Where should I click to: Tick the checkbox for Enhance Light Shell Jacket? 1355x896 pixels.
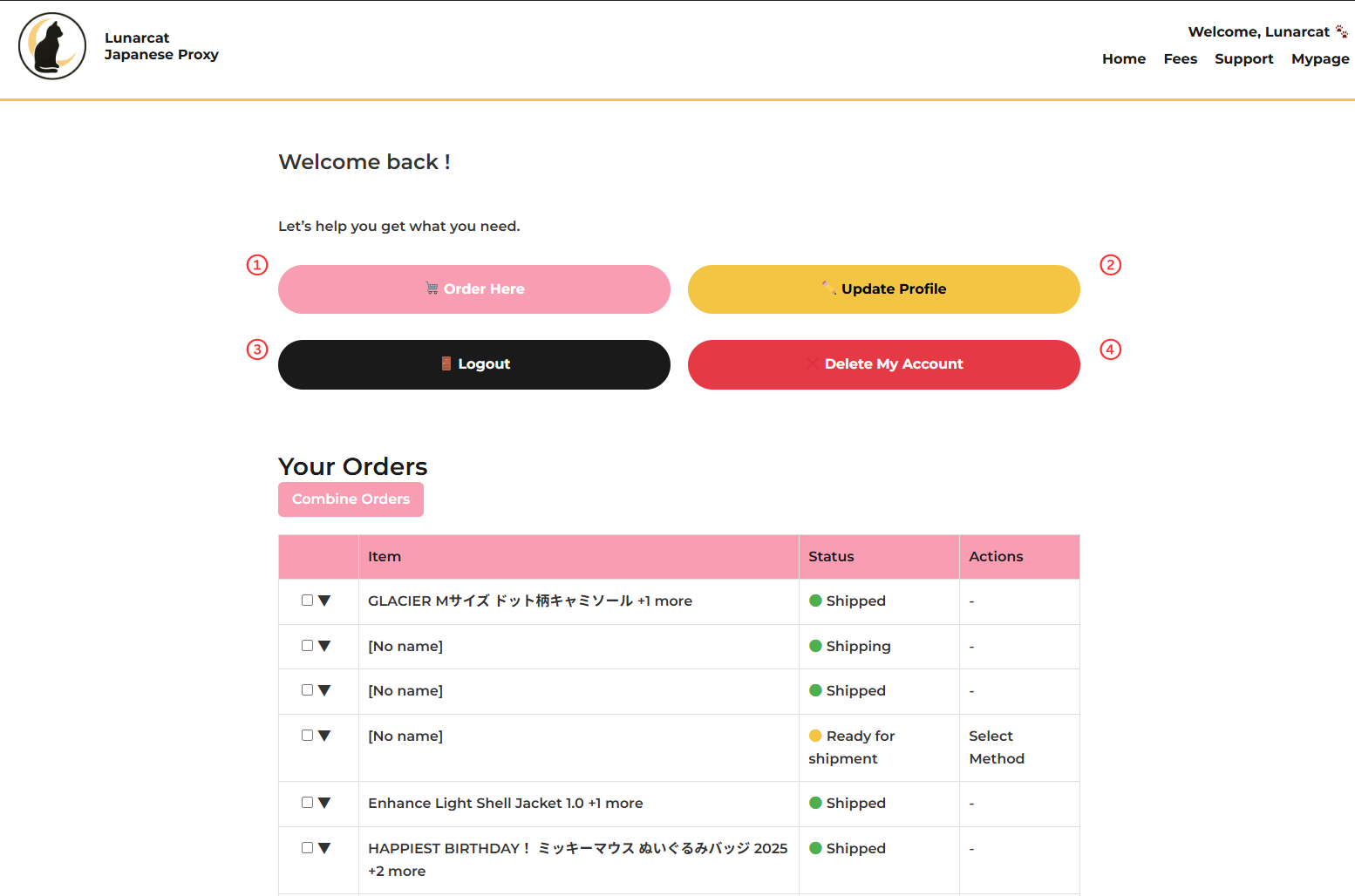[x=307, y=803]
